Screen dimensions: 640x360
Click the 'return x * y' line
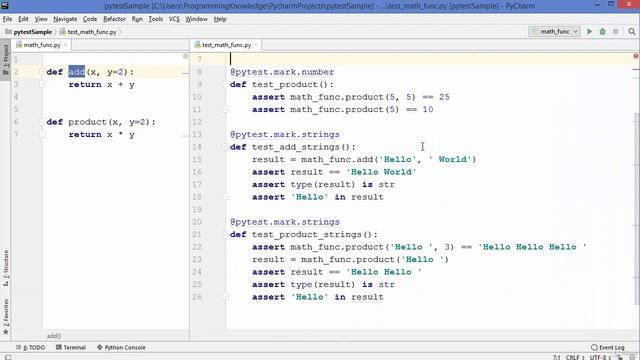coord(101,134)
